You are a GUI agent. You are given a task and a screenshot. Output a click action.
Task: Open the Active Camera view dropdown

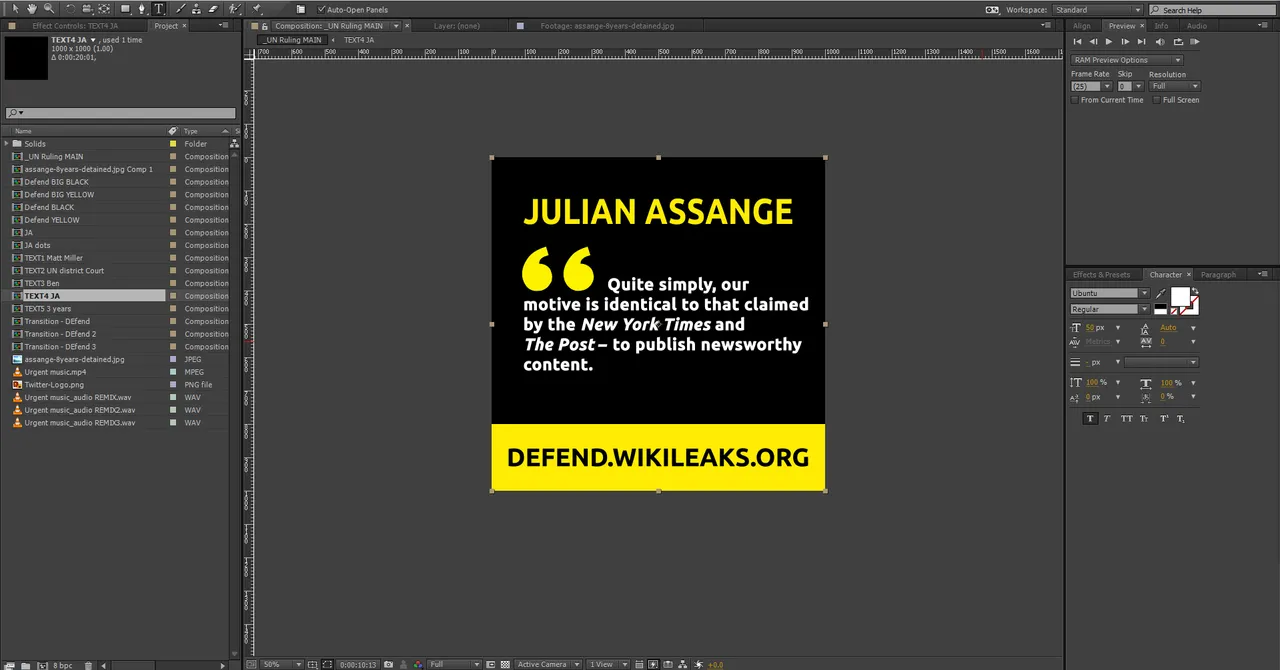(x=547, y=664)
